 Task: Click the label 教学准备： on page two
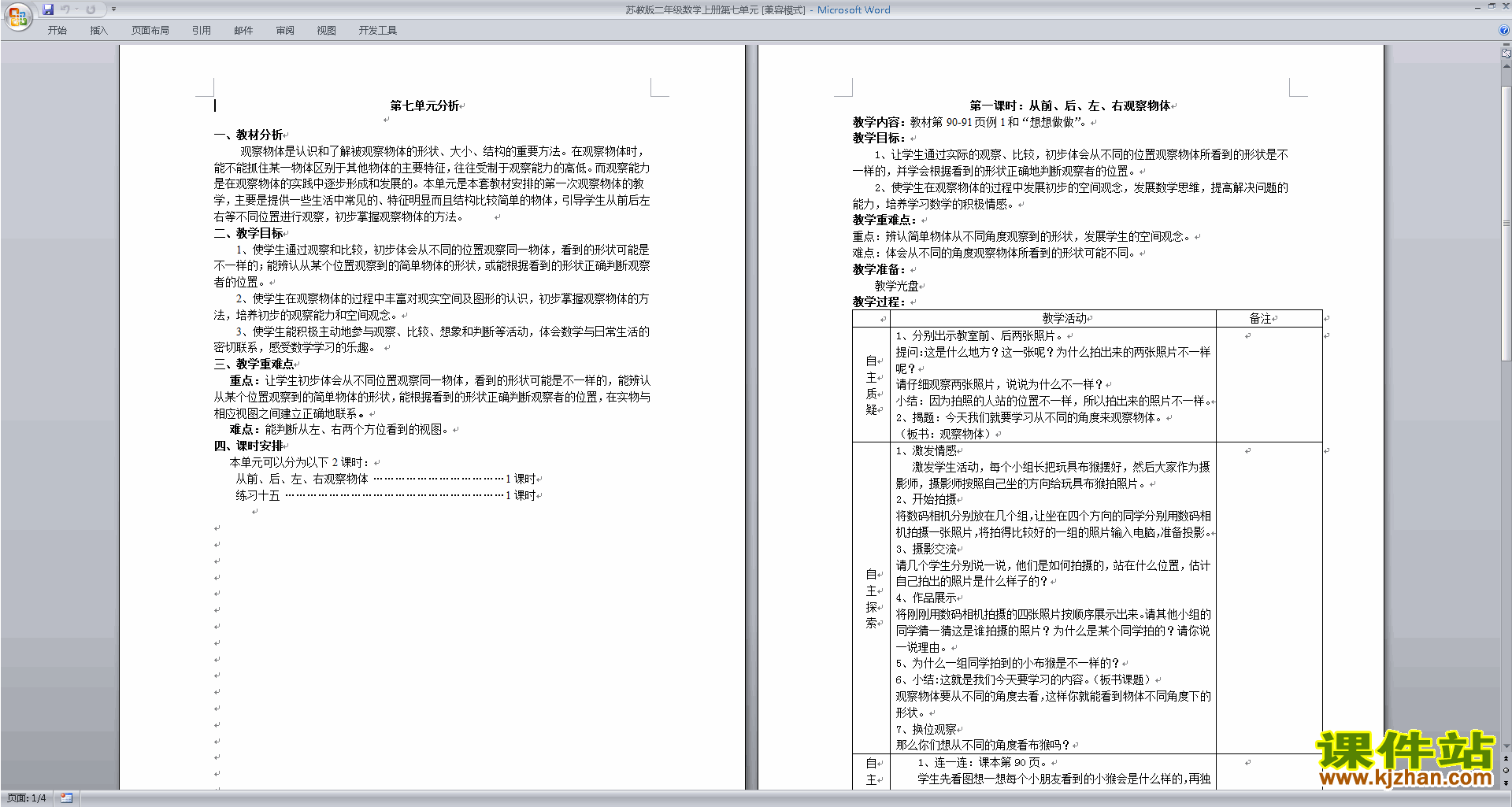pyautogui.click(x=879, y=269)
